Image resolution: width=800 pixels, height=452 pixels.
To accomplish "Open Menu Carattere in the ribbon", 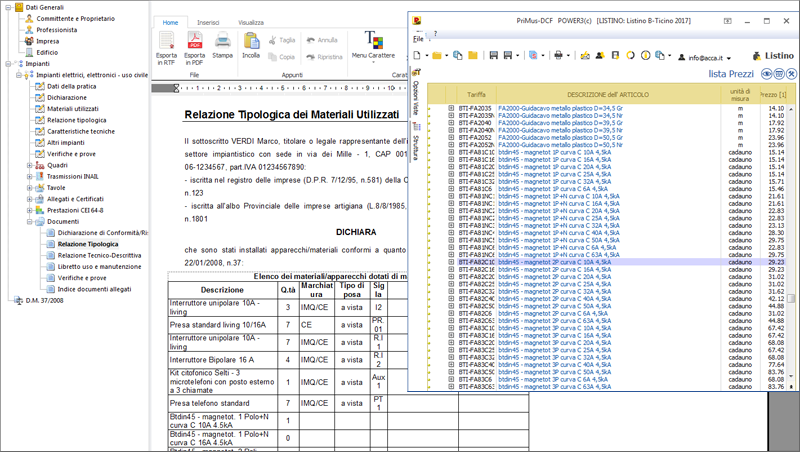I will point(373,46).
